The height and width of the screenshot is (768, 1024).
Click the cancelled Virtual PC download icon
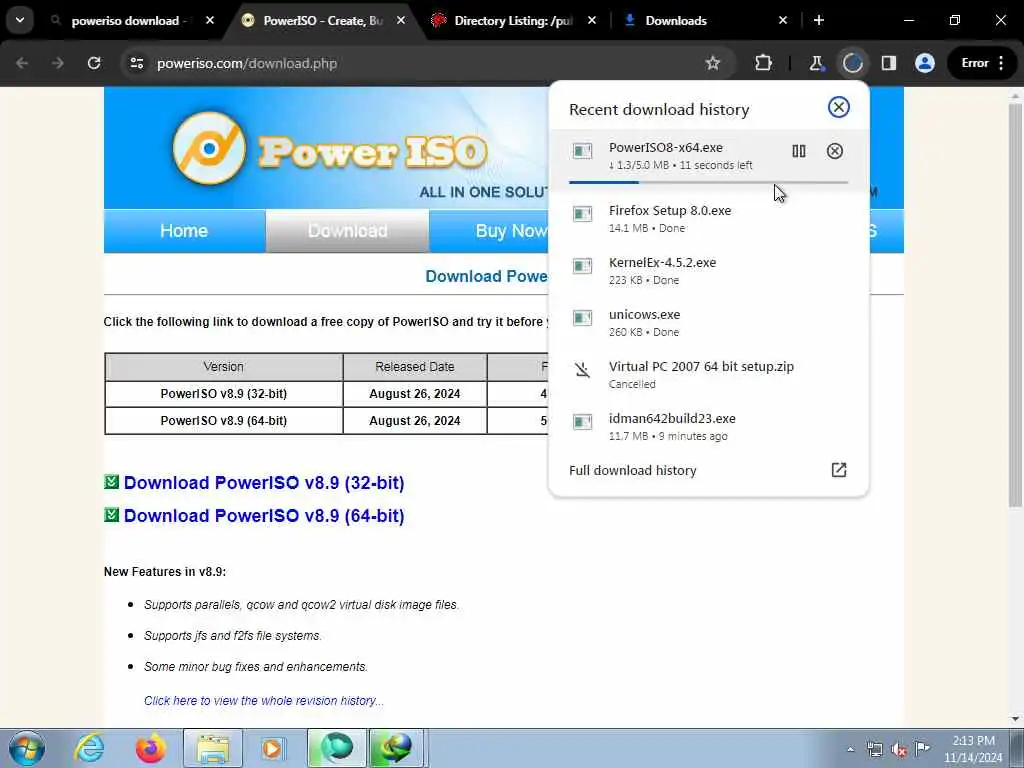[582, 370]
